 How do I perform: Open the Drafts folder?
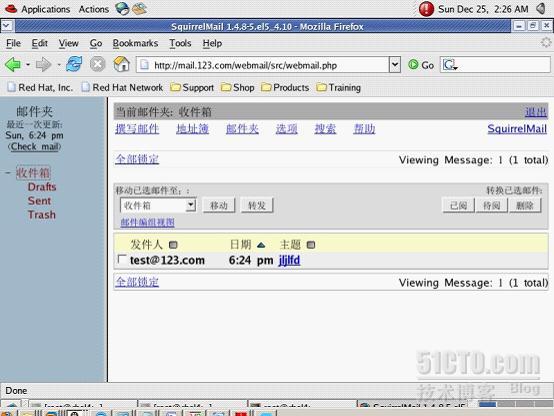(42, 187)
